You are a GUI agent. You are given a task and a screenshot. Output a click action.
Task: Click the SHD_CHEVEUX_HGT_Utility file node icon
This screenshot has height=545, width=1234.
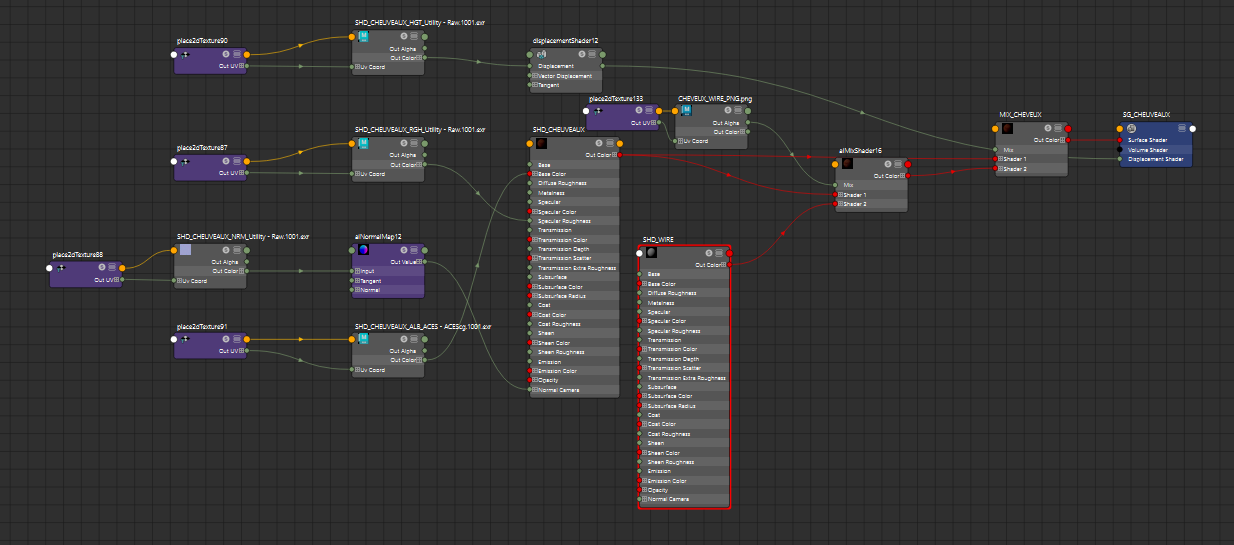[x=363, y=36]
